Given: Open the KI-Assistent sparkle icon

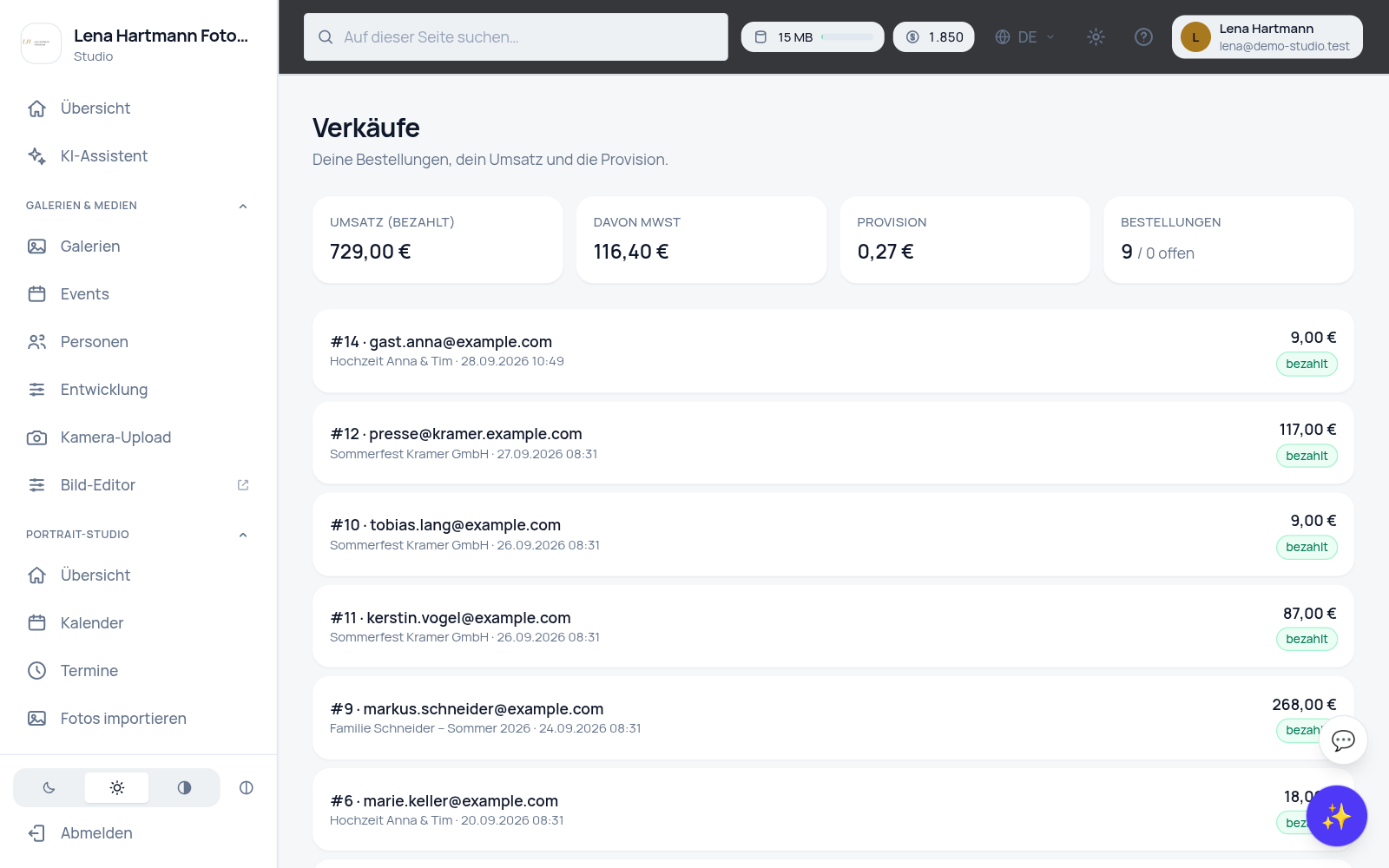Looking at the screenshot, I should 36,156.
